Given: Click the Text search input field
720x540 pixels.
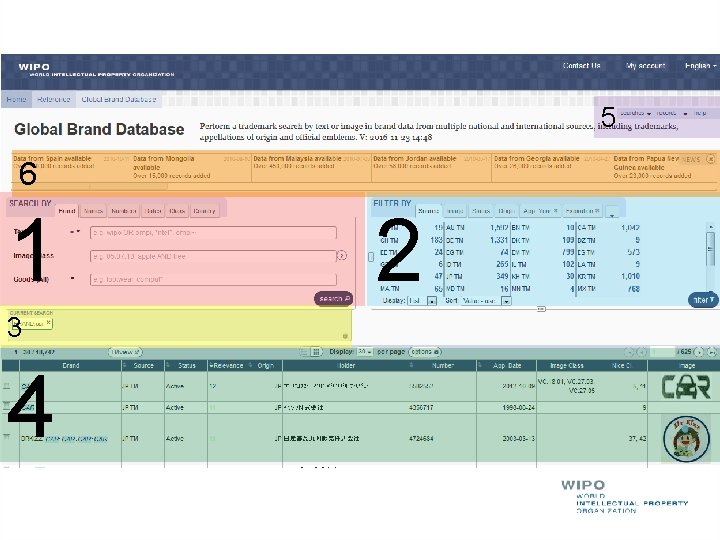Looking at the screenshot, I should [214, 232].
